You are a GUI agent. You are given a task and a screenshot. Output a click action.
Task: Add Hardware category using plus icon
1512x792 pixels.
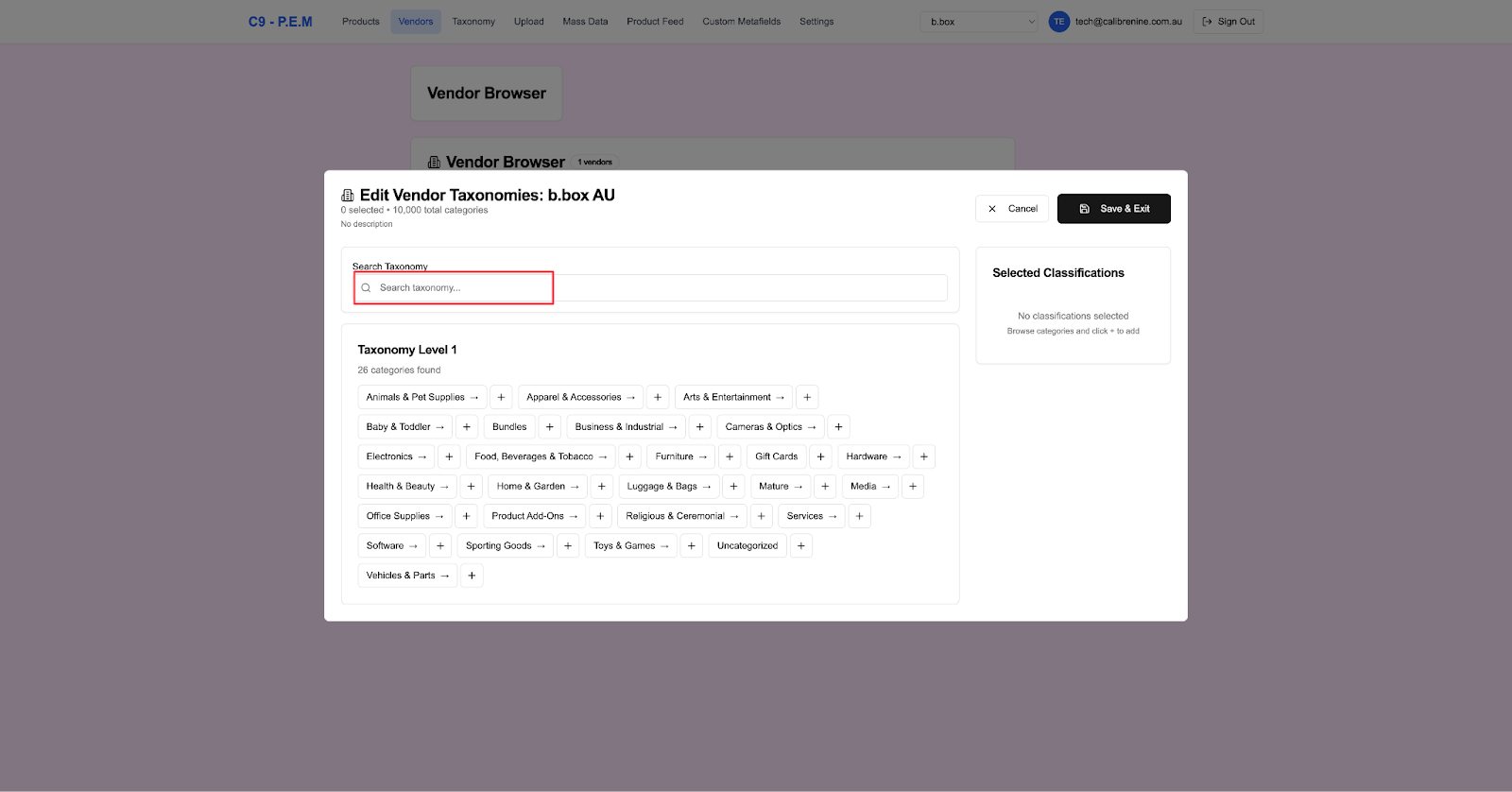[x=924, y=456]
